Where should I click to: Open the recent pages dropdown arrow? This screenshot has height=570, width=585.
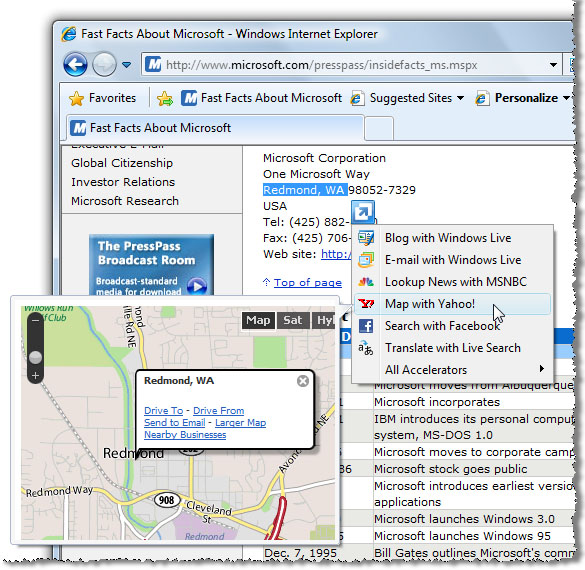pos(126,65)
